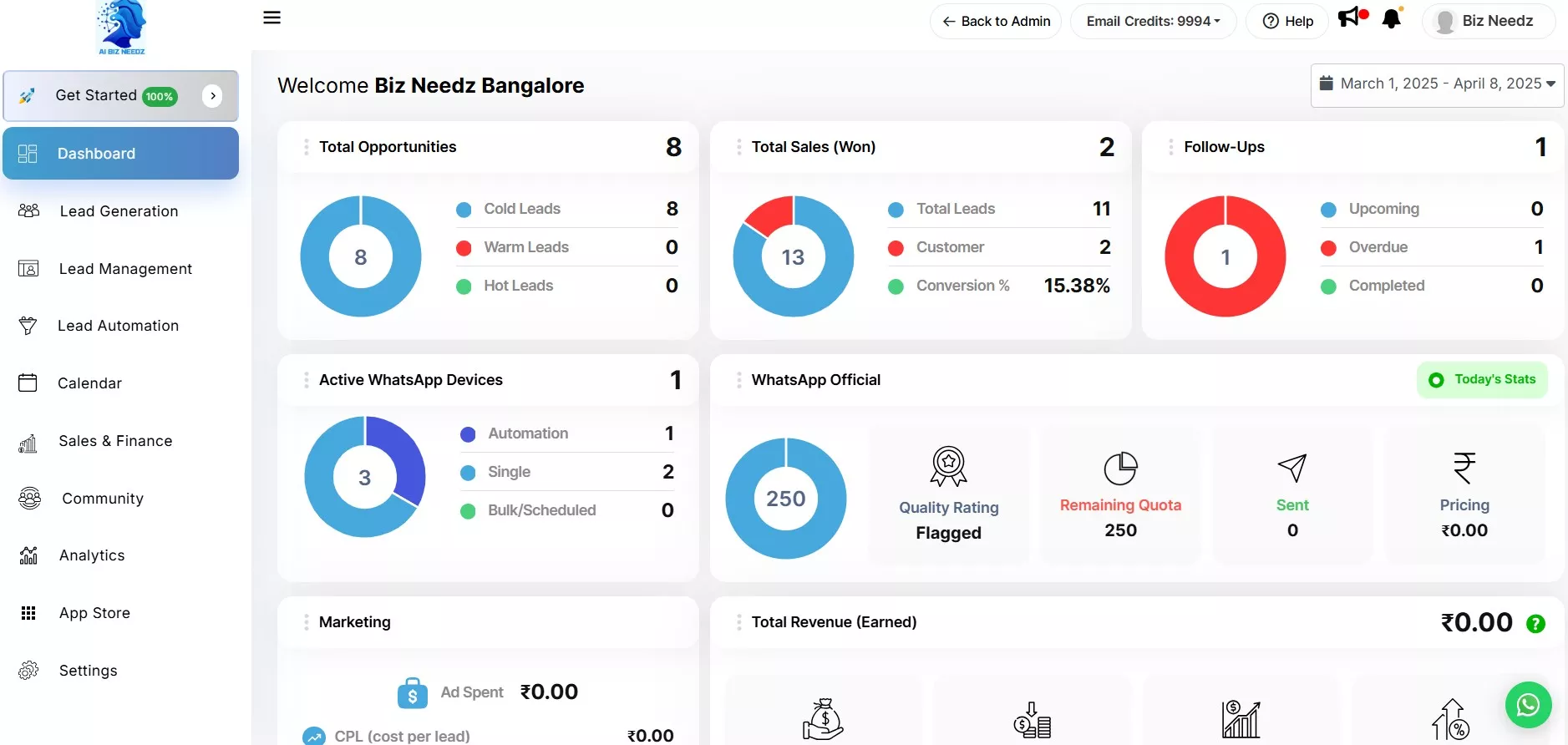
Task: Click the Total Opportunities card drag handle
Action: (307, 147)
